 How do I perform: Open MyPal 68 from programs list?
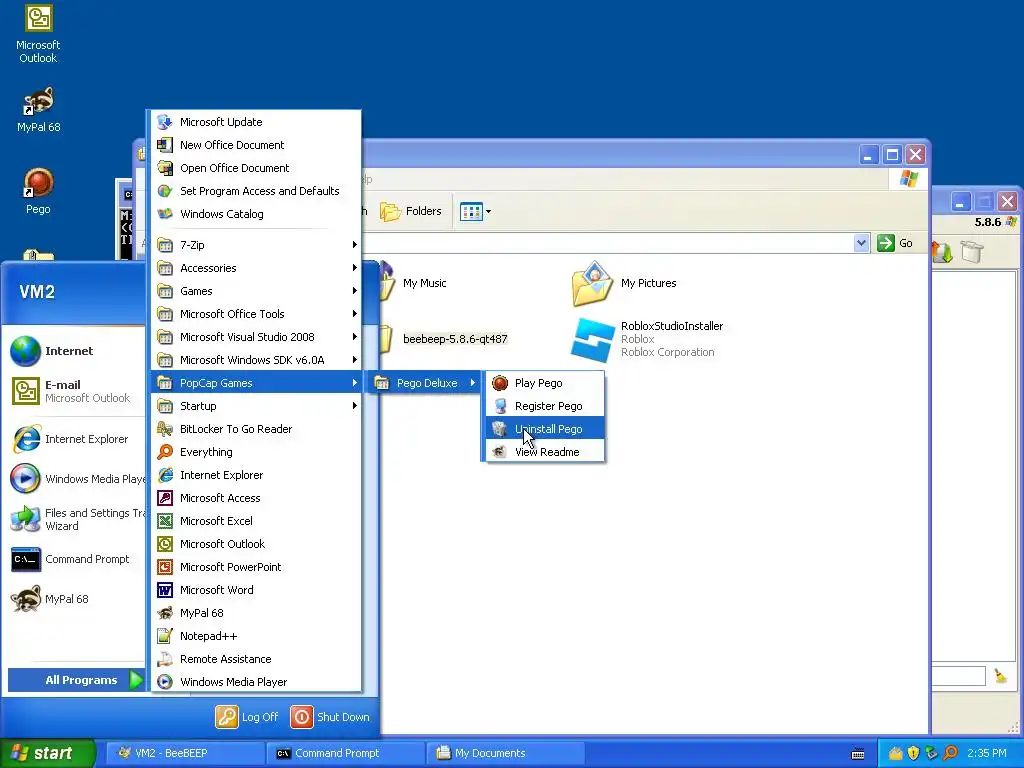click(256, 613)
